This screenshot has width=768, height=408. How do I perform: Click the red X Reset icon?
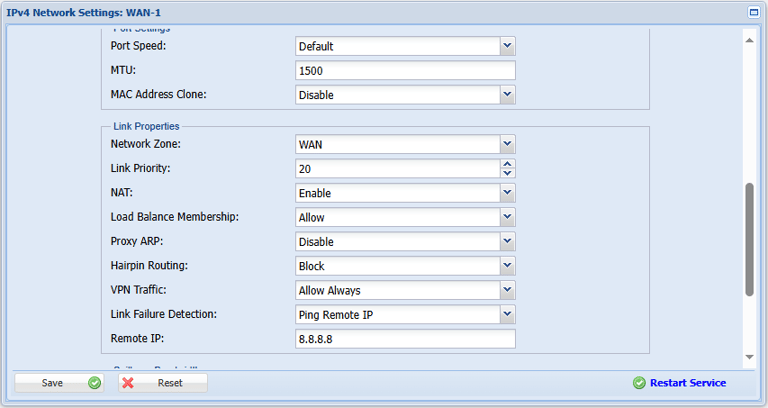click(x=127, y=383)
